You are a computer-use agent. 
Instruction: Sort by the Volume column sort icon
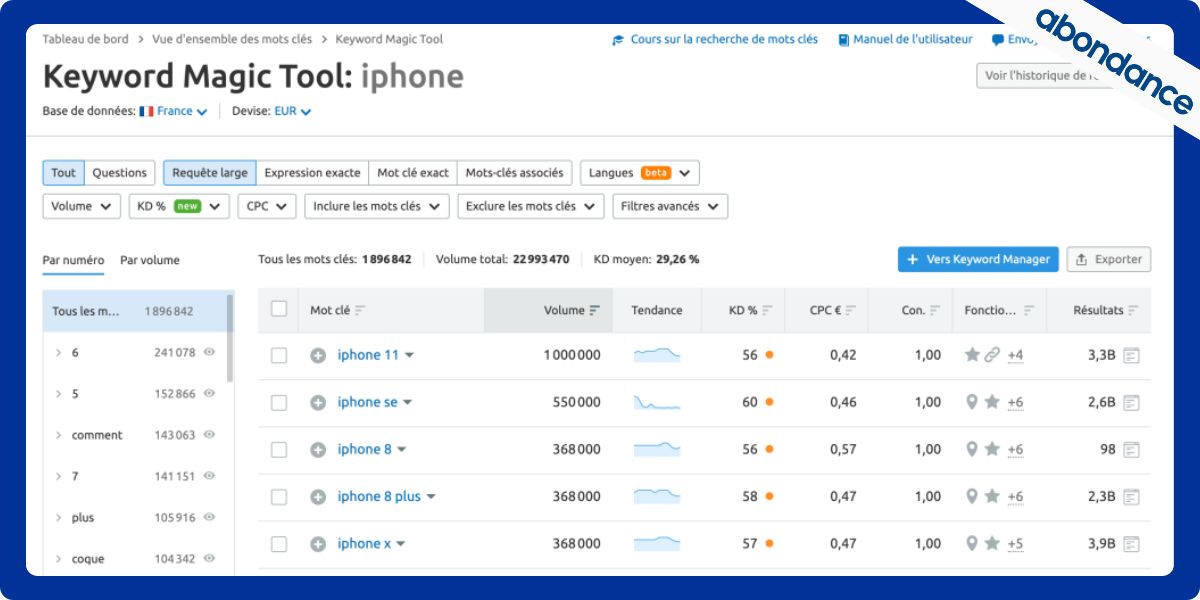594,310
